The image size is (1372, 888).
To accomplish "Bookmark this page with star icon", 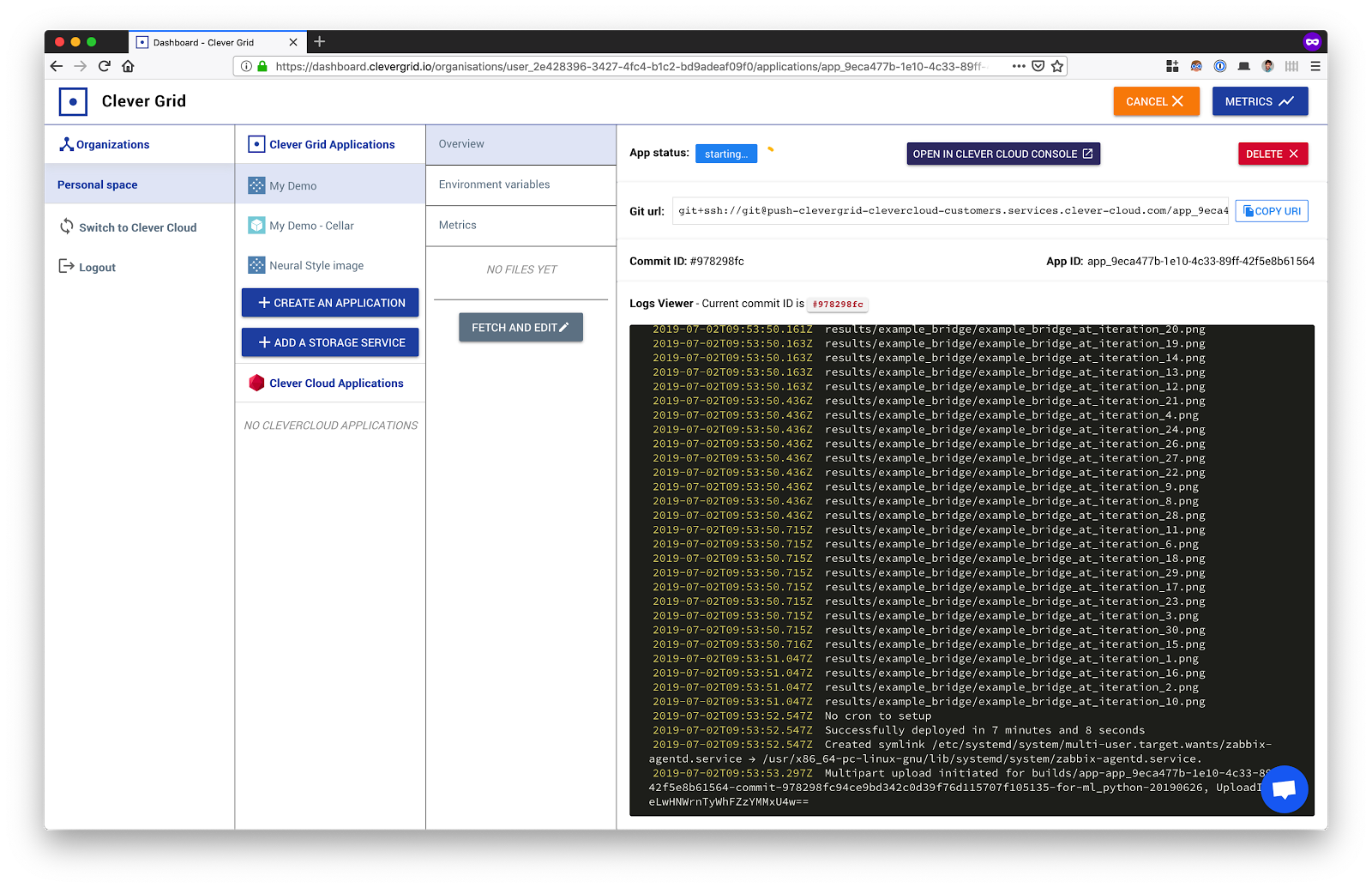I will (1057, 66).
